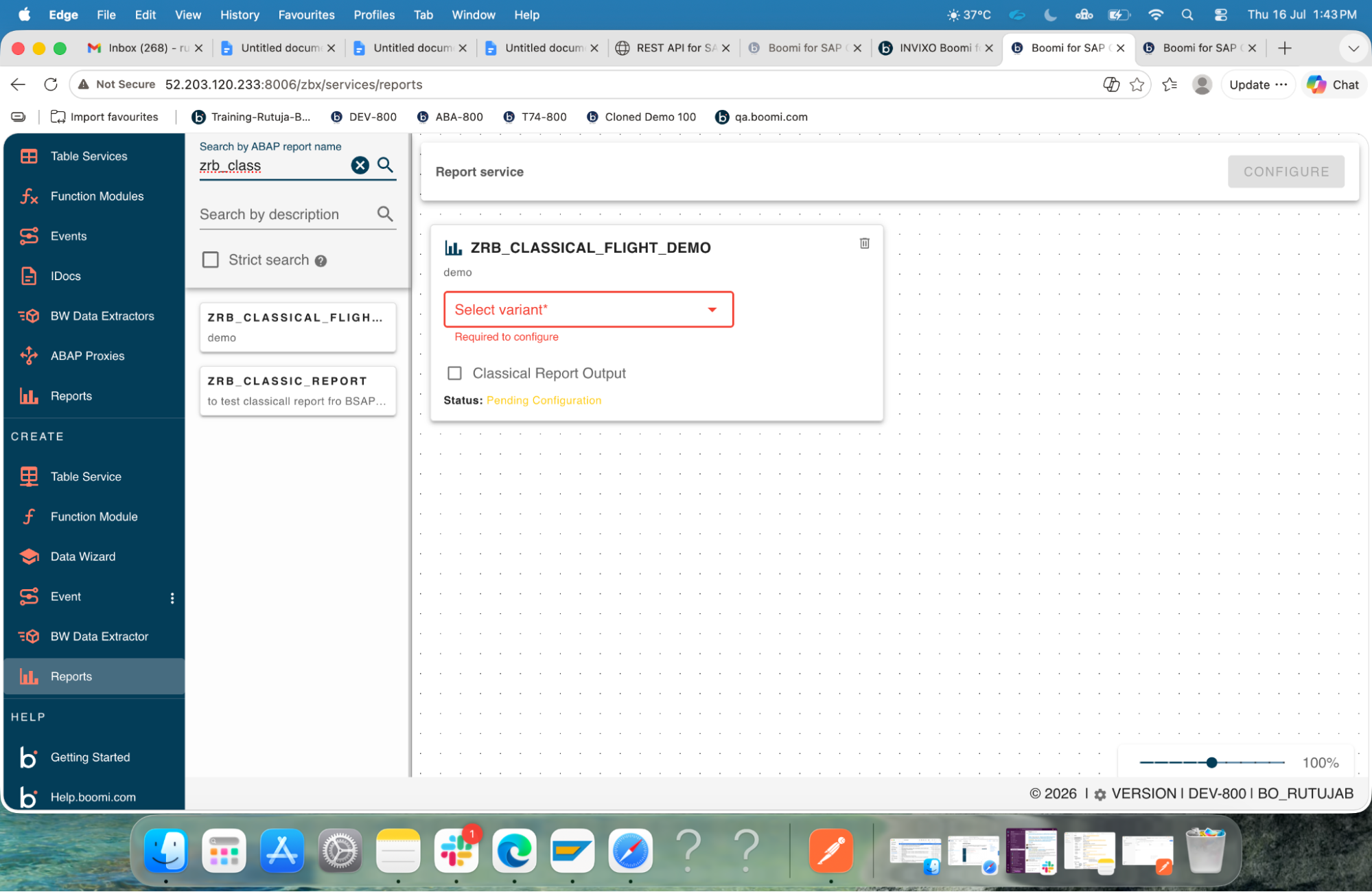Select ZRB_CLASSIC_REPORT search result
Screen dimensions: 1372x892
point(298,391)
